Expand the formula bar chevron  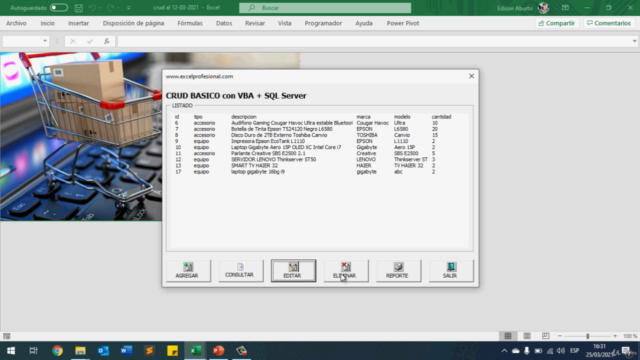tap(634, 41)
